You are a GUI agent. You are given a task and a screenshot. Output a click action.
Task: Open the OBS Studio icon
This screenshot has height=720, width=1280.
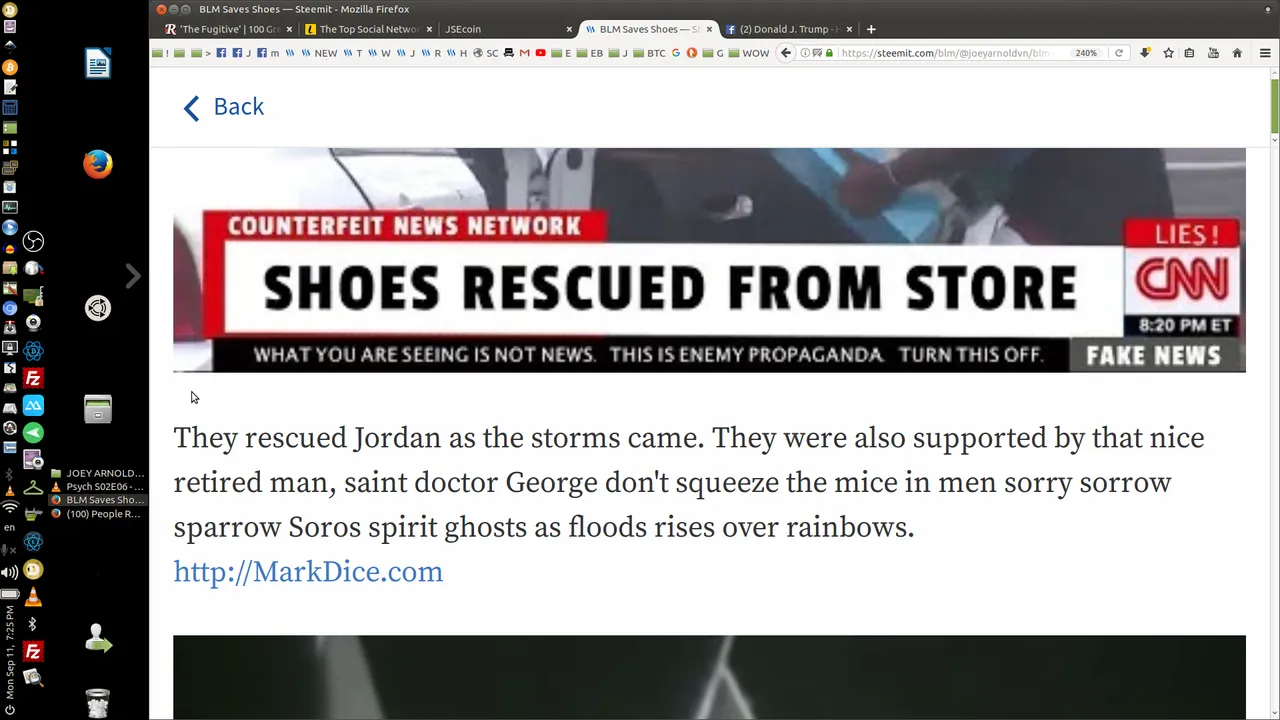click(x=33, y=241)
